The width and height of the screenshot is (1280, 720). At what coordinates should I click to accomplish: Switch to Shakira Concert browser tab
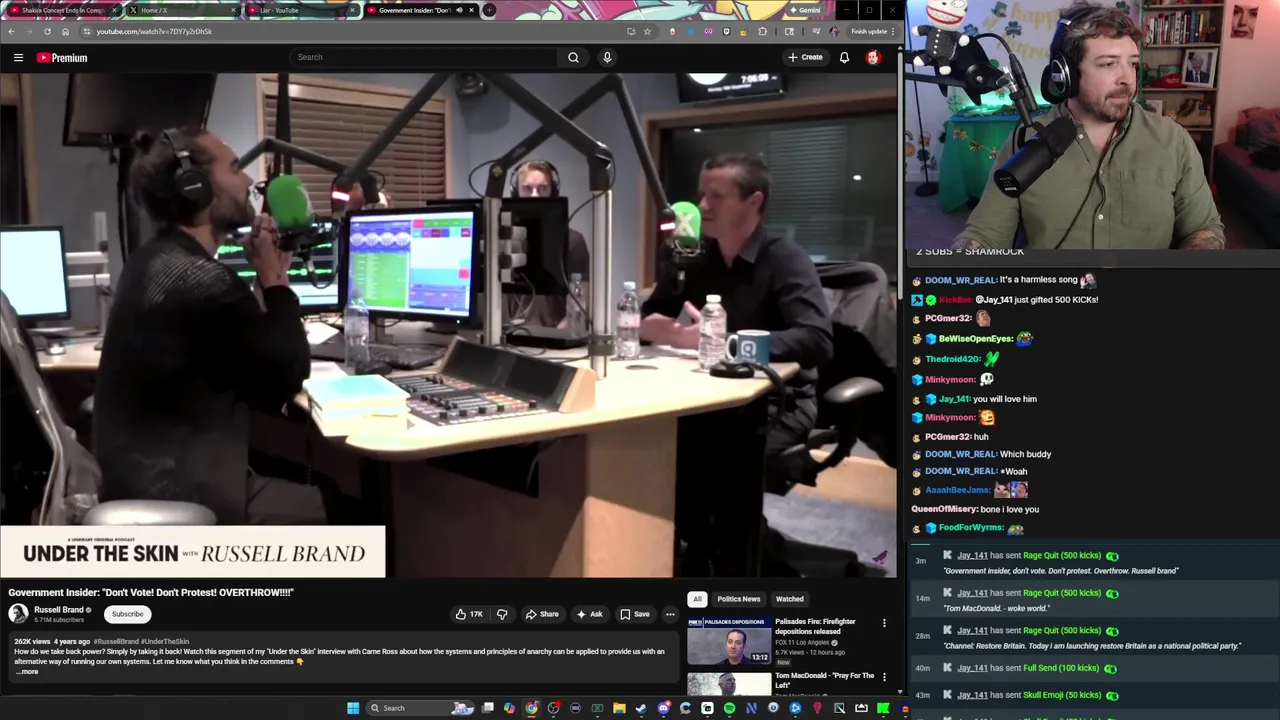point(62,10)
